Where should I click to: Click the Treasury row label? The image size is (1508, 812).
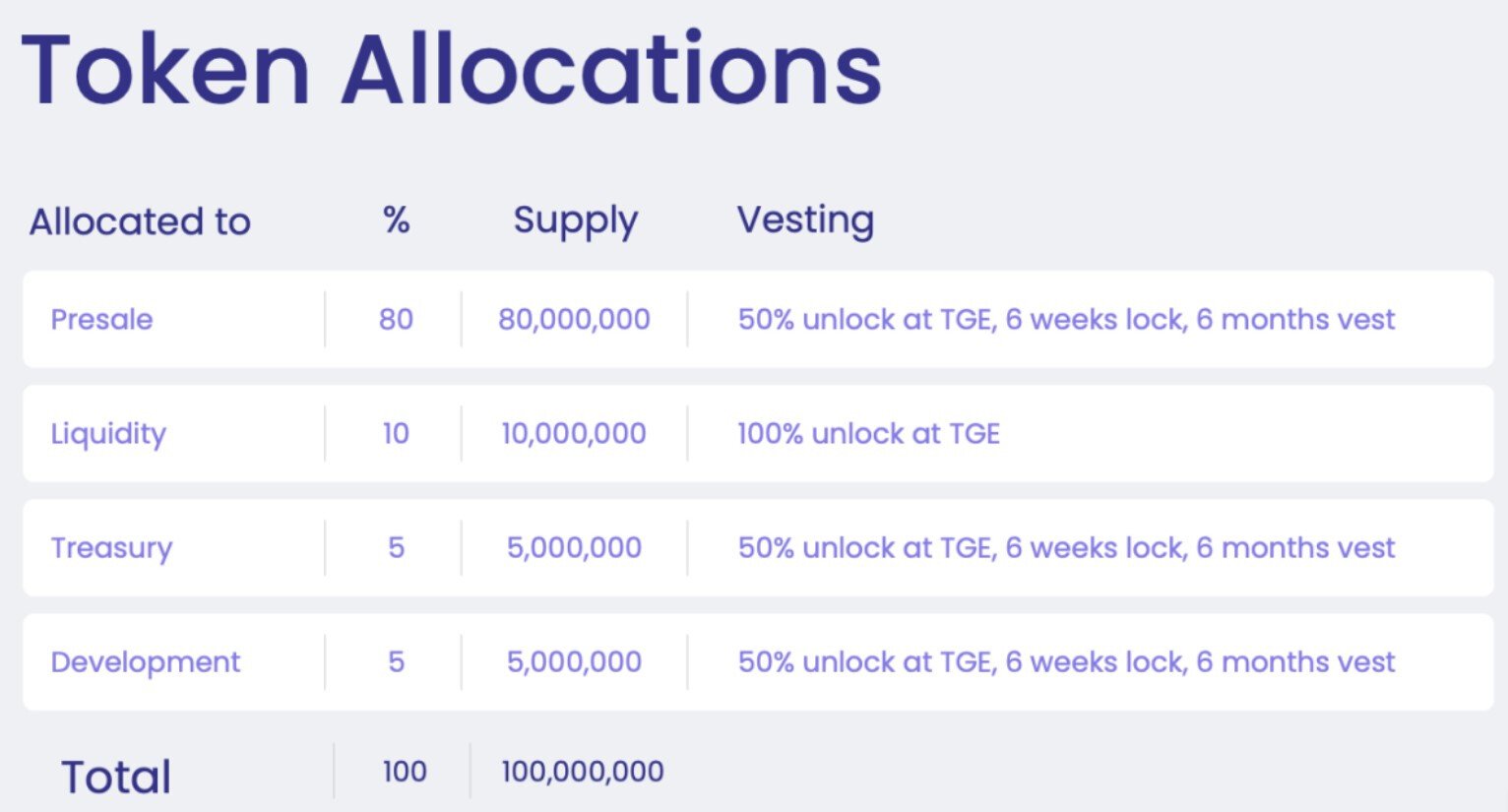pos(111,547)
